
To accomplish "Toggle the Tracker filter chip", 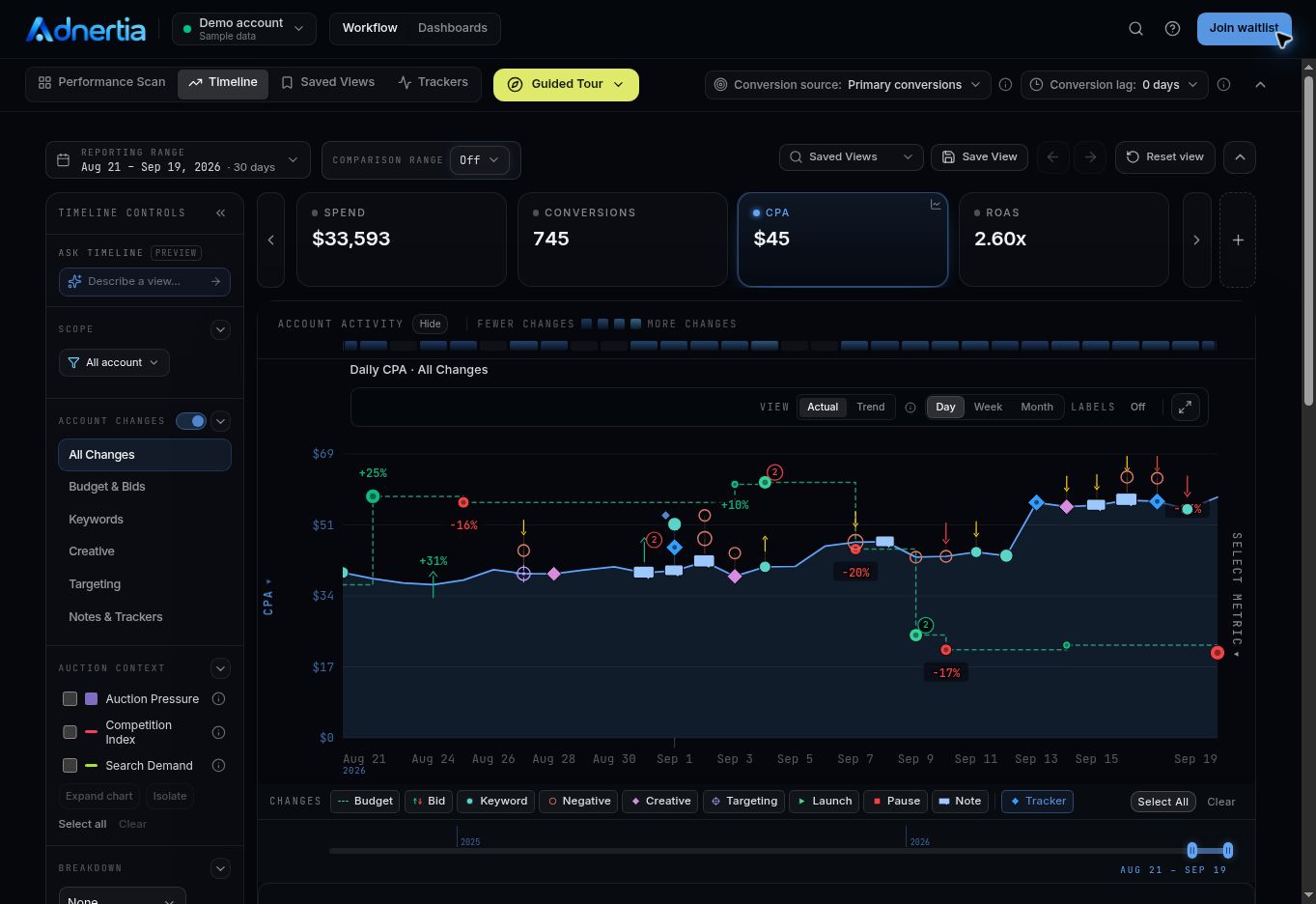I will pyautogui.click(x=1037, y=802).
